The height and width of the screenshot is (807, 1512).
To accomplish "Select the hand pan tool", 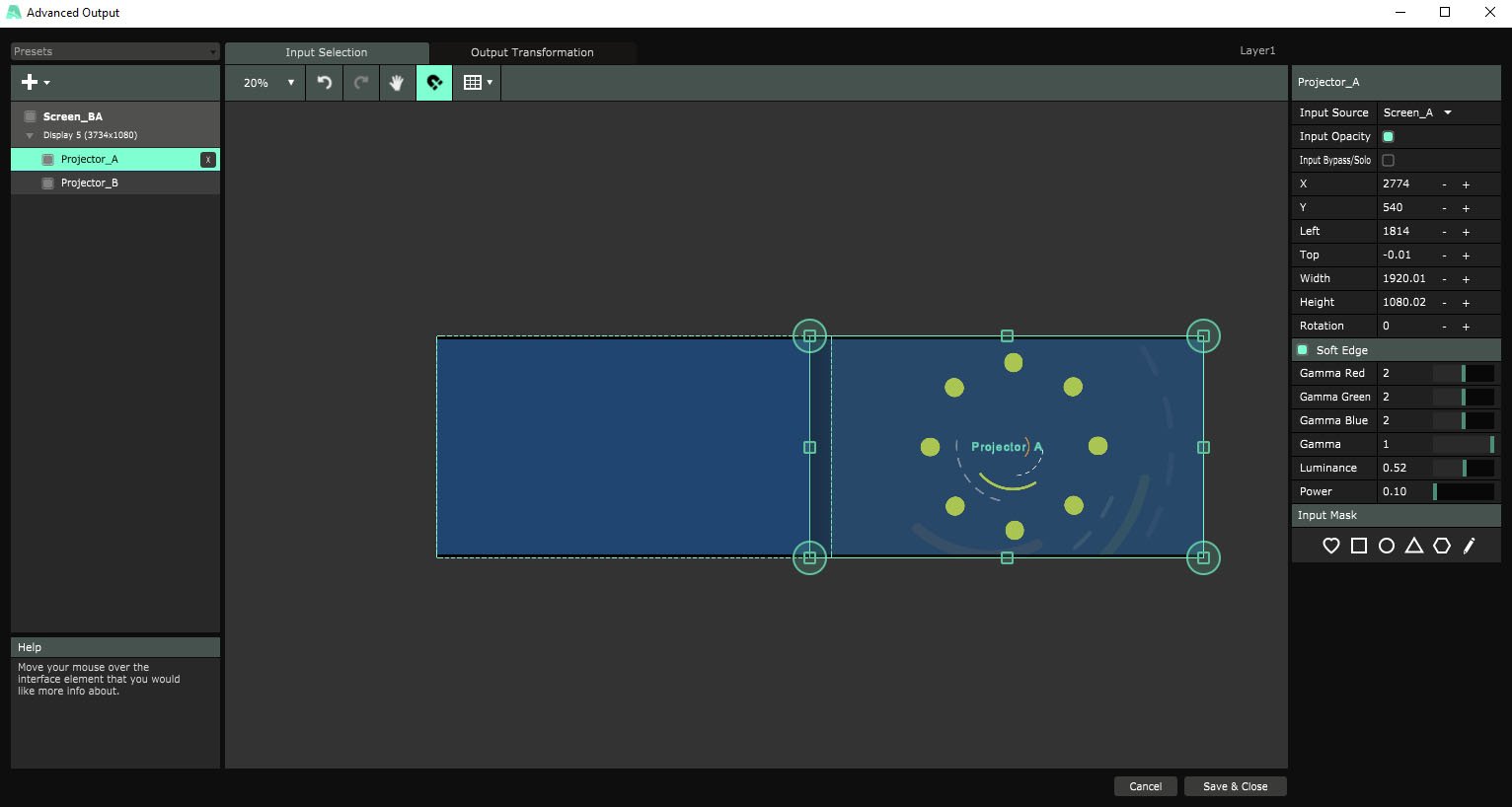I will [397, 83].
